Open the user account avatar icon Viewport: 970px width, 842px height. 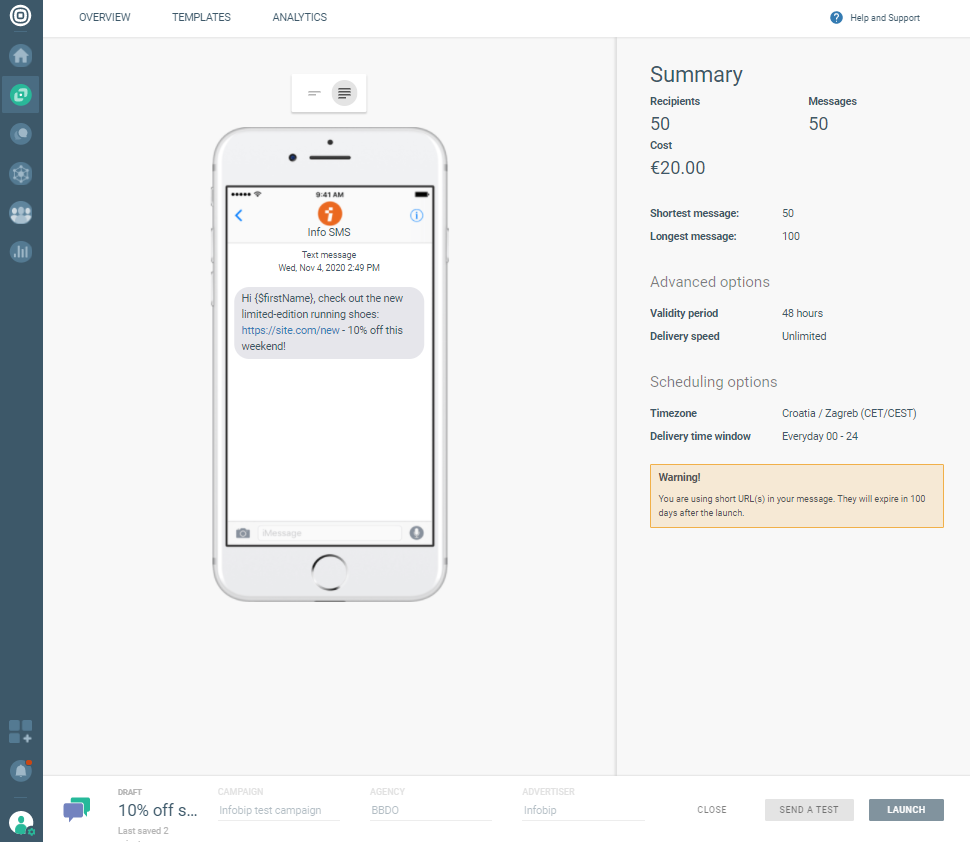[x=21, y=823]
